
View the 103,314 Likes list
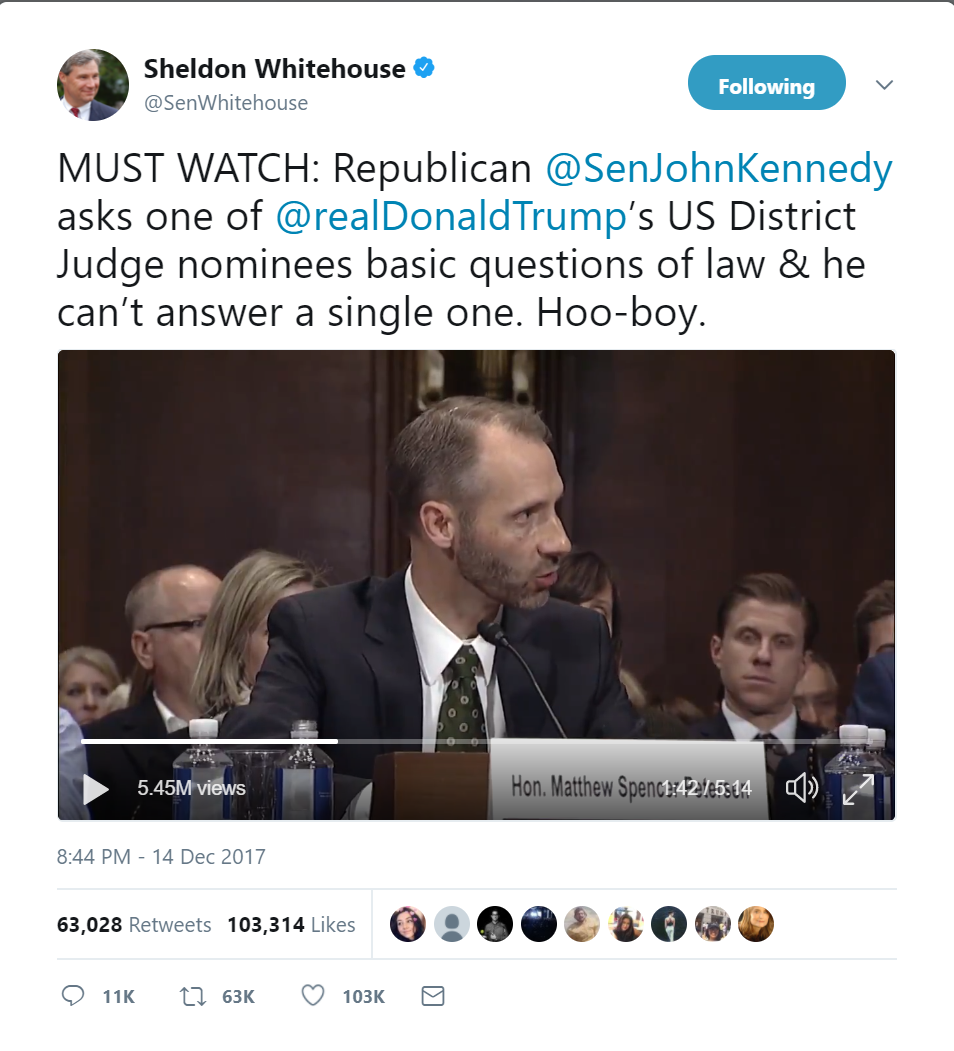tap(291, 925)
